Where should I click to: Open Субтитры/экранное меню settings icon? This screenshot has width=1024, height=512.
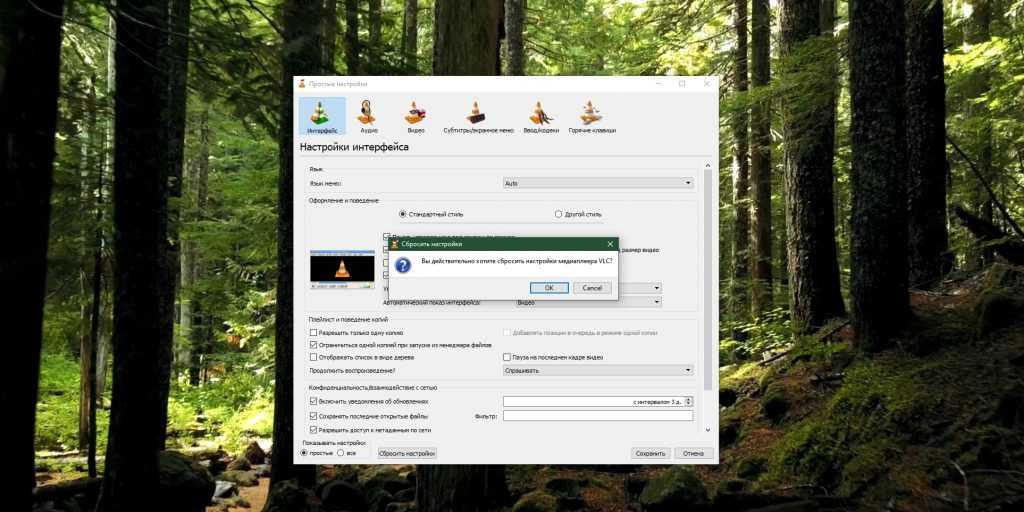pyautogui.click(x=478, y=115)
